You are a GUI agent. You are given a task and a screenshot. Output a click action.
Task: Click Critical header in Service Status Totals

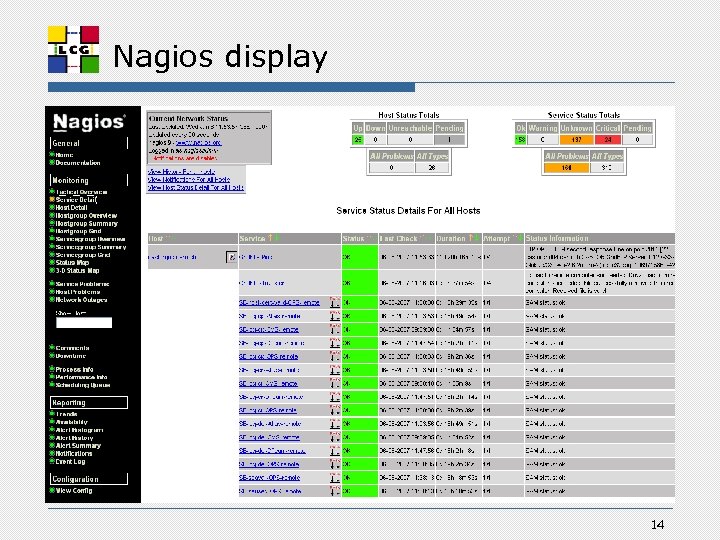coord(608,128)
